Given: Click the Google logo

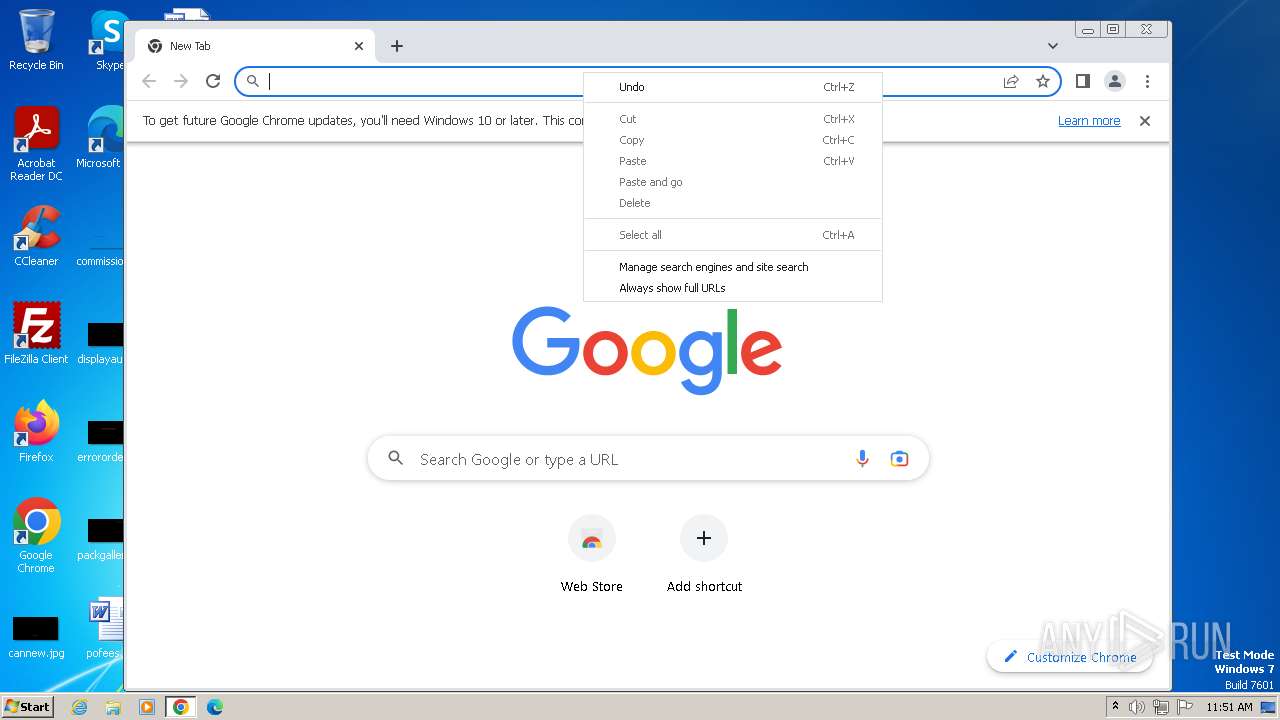Looking at the screenshot, I should 647,350.
